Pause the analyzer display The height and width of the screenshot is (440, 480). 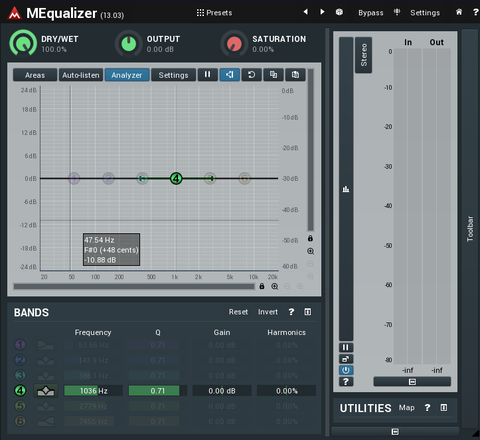point(207,75)
